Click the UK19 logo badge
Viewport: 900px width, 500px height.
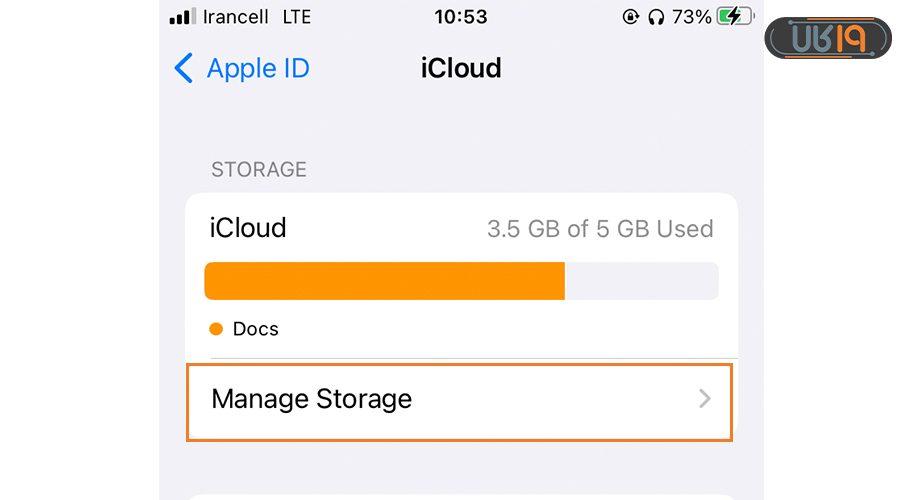827,38
